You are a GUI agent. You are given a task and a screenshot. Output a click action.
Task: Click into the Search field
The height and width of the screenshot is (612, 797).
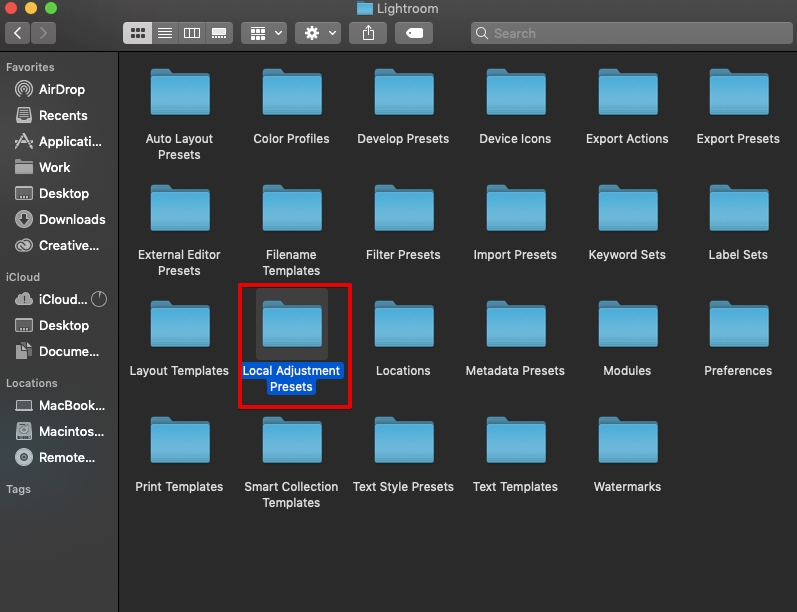632,33
